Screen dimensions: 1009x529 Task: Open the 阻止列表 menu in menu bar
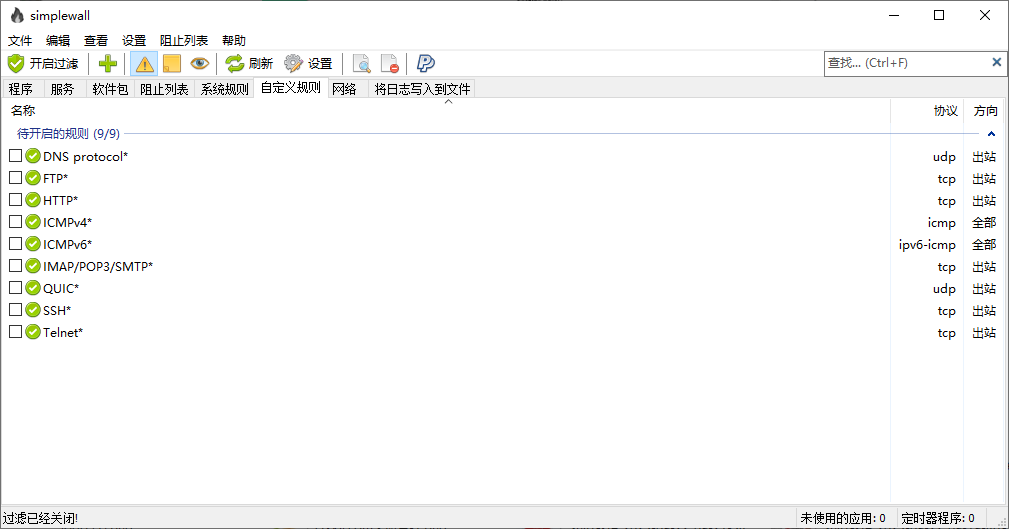click(x=184, y=41)
